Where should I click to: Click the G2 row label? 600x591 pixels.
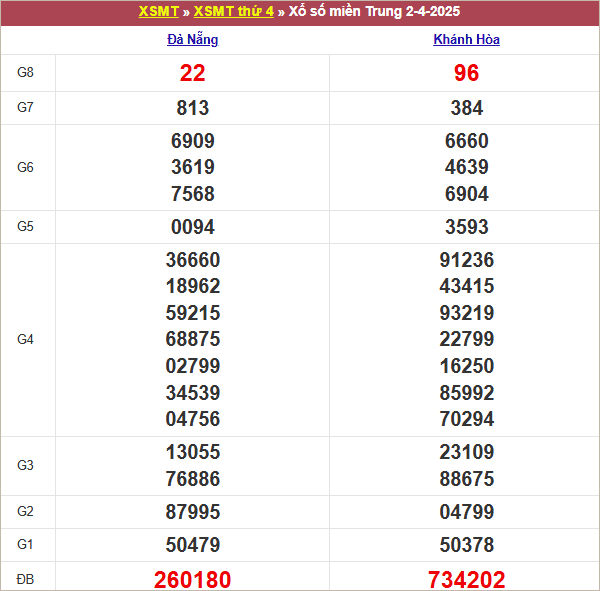25,511
